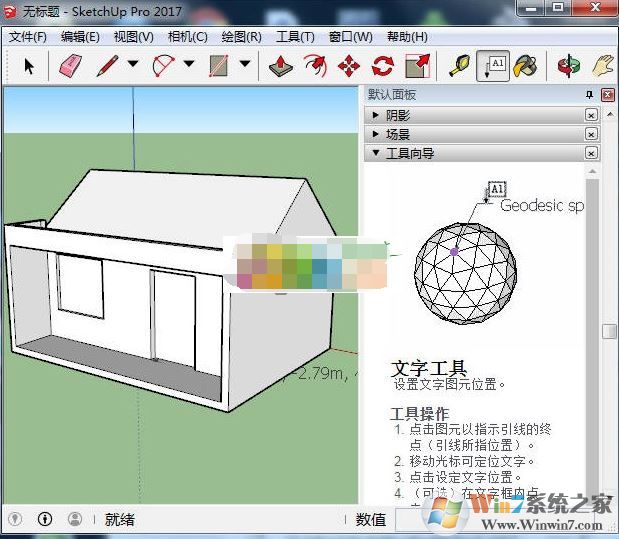
Task: Click the 文字工具 heading
Action: tap(428, 368)
